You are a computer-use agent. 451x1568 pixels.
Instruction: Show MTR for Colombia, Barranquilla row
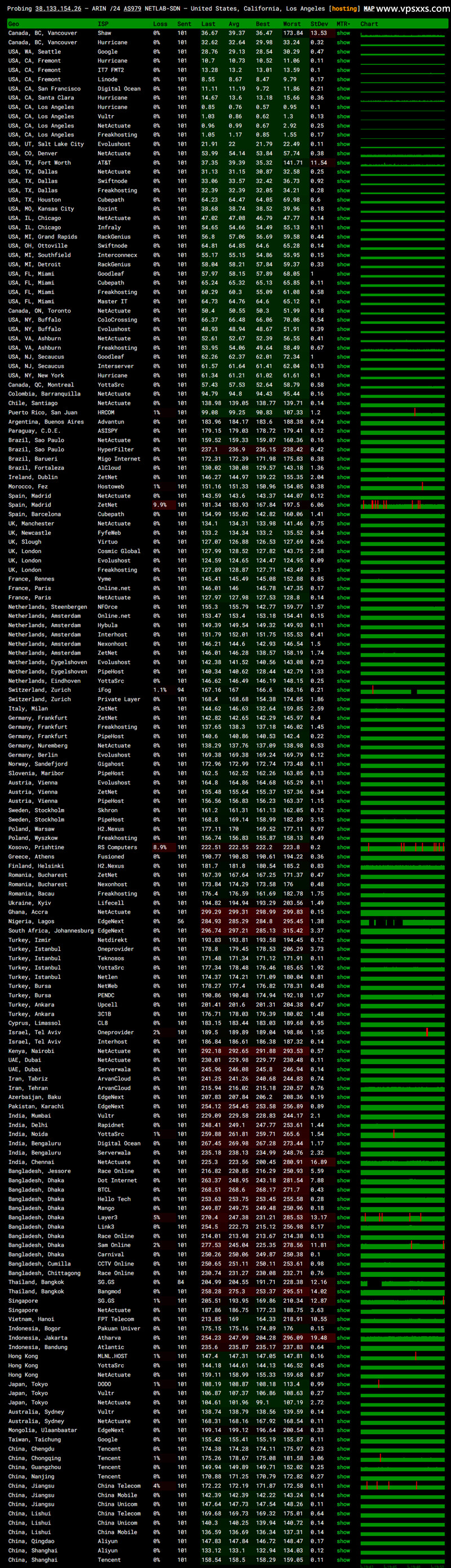(x=343, y=394)
